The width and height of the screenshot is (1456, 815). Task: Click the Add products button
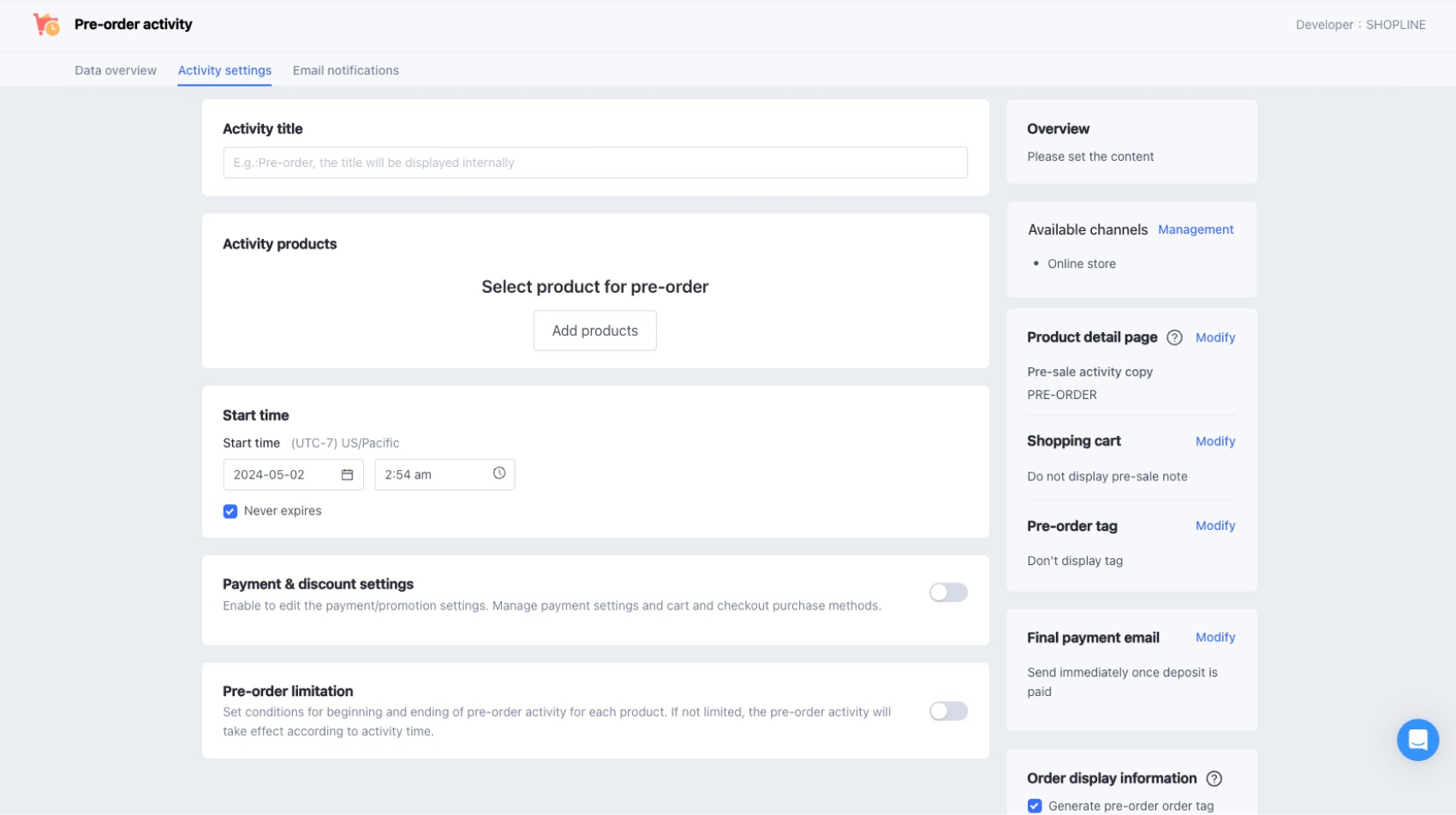594,330
